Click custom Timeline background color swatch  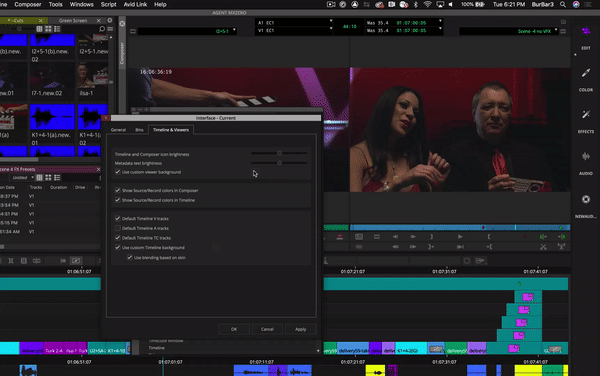[216, 247]
